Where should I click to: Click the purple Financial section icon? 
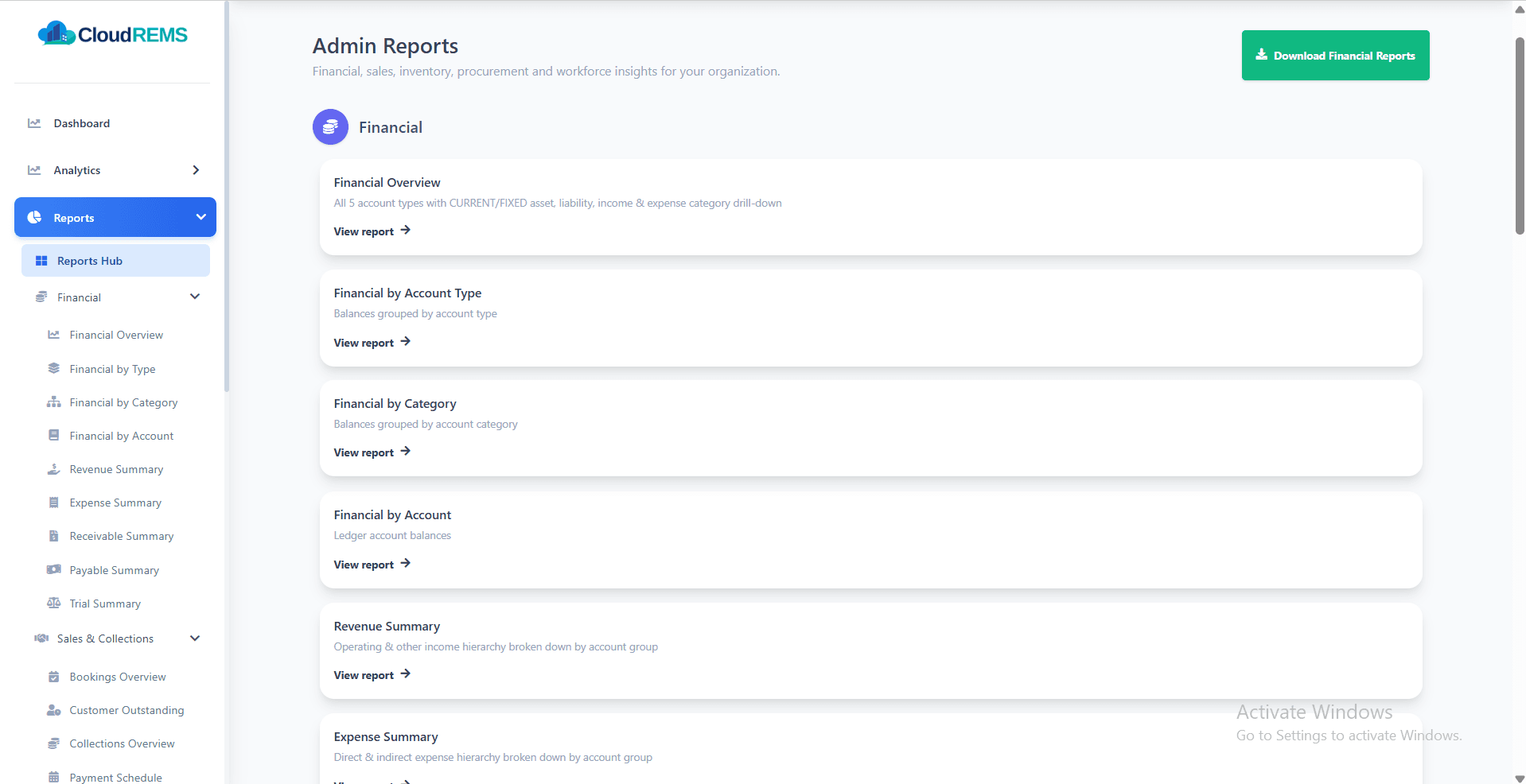click(330, 126)
